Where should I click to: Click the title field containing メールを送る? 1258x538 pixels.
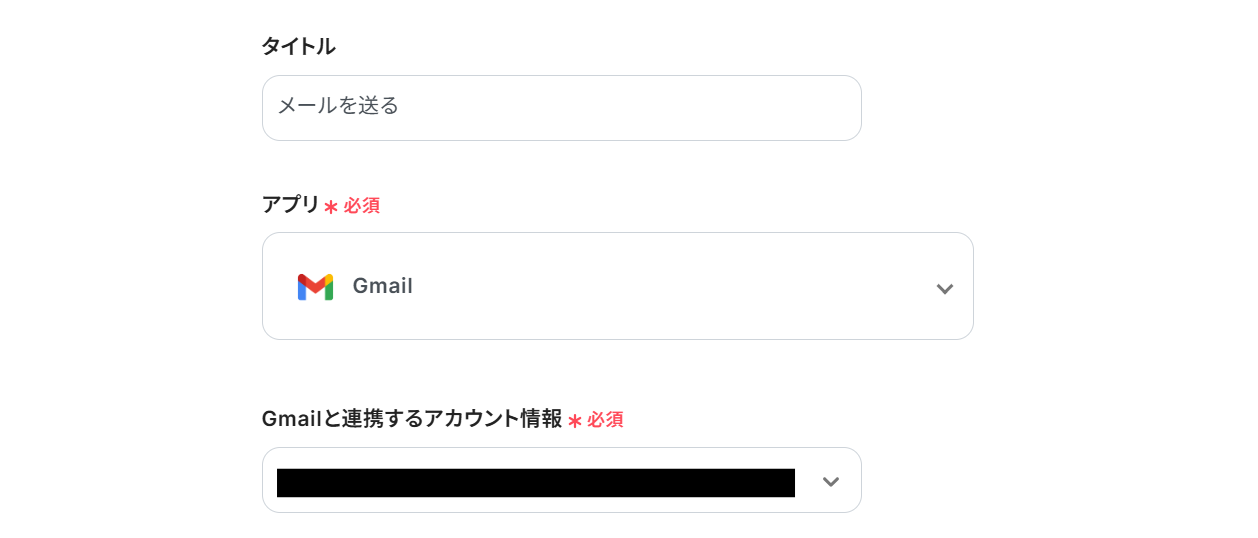(x=561, y=108)
